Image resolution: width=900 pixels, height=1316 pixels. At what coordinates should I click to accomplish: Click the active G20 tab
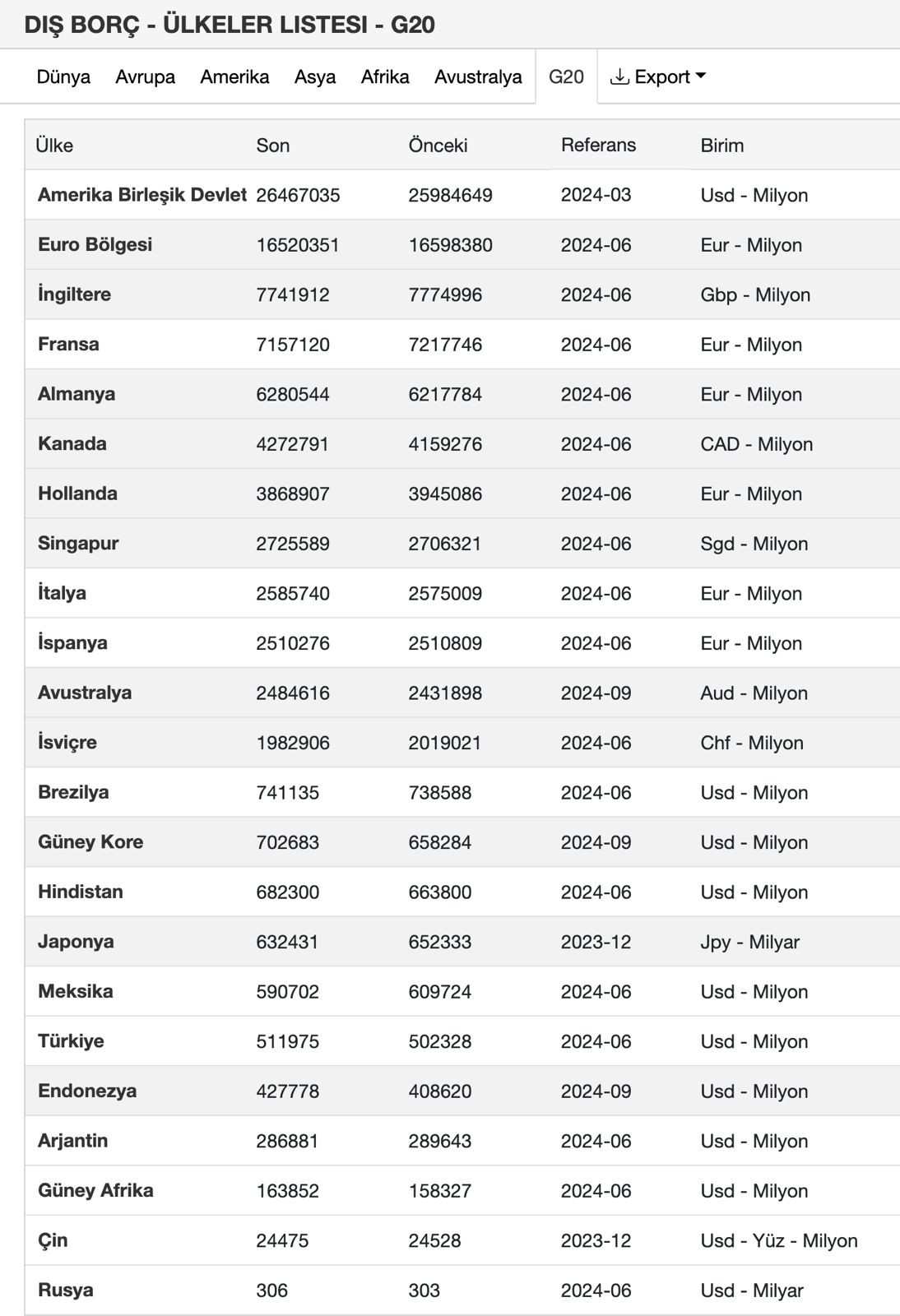566,77
